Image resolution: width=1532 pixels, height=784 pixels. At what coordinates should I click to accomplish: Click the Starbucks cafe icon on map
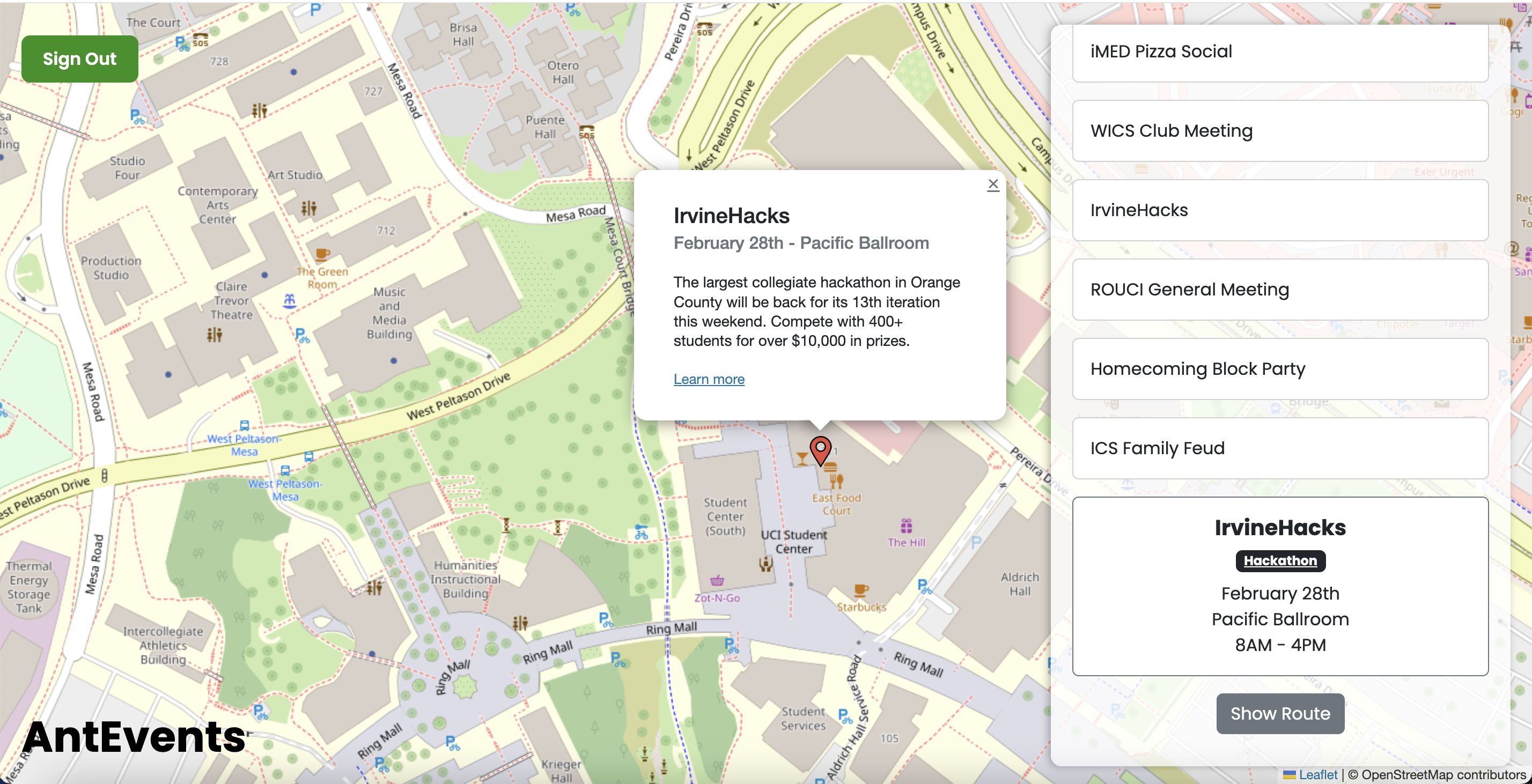click(x=860, y=590)
